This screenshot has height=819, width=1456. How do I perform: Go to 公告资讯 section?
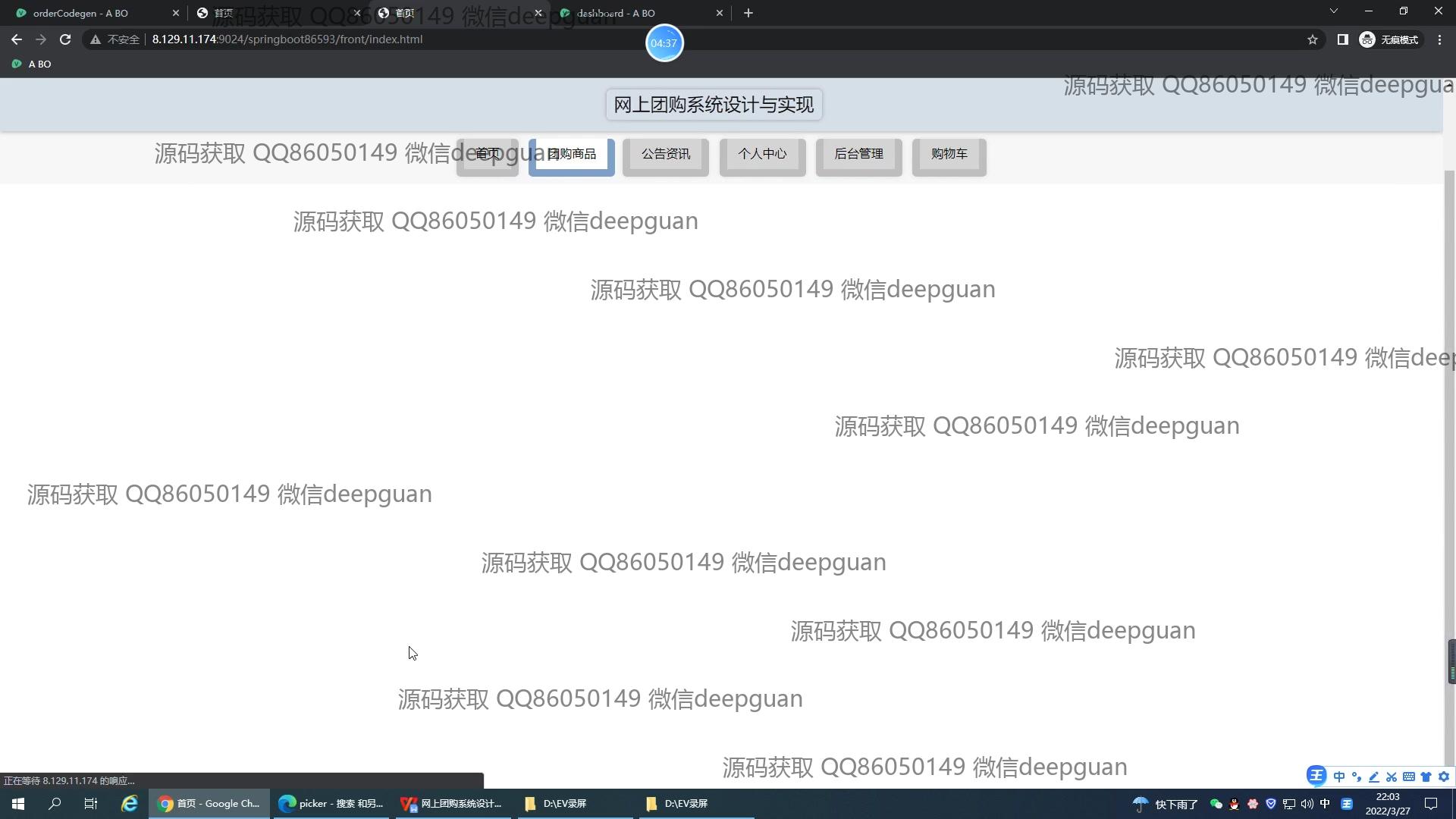click(x=666, y=155)
